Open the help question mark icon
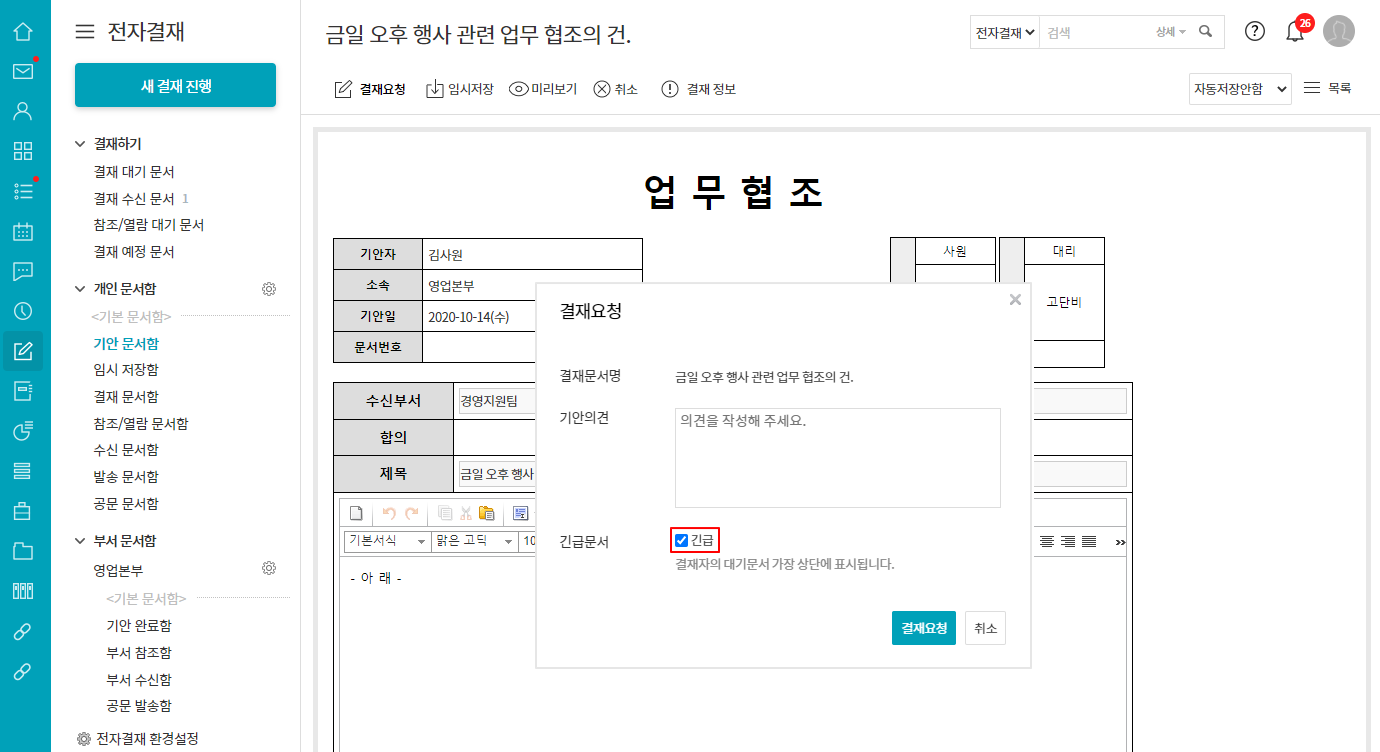Screen dimensions: 1380x752 pos(1255,31)
